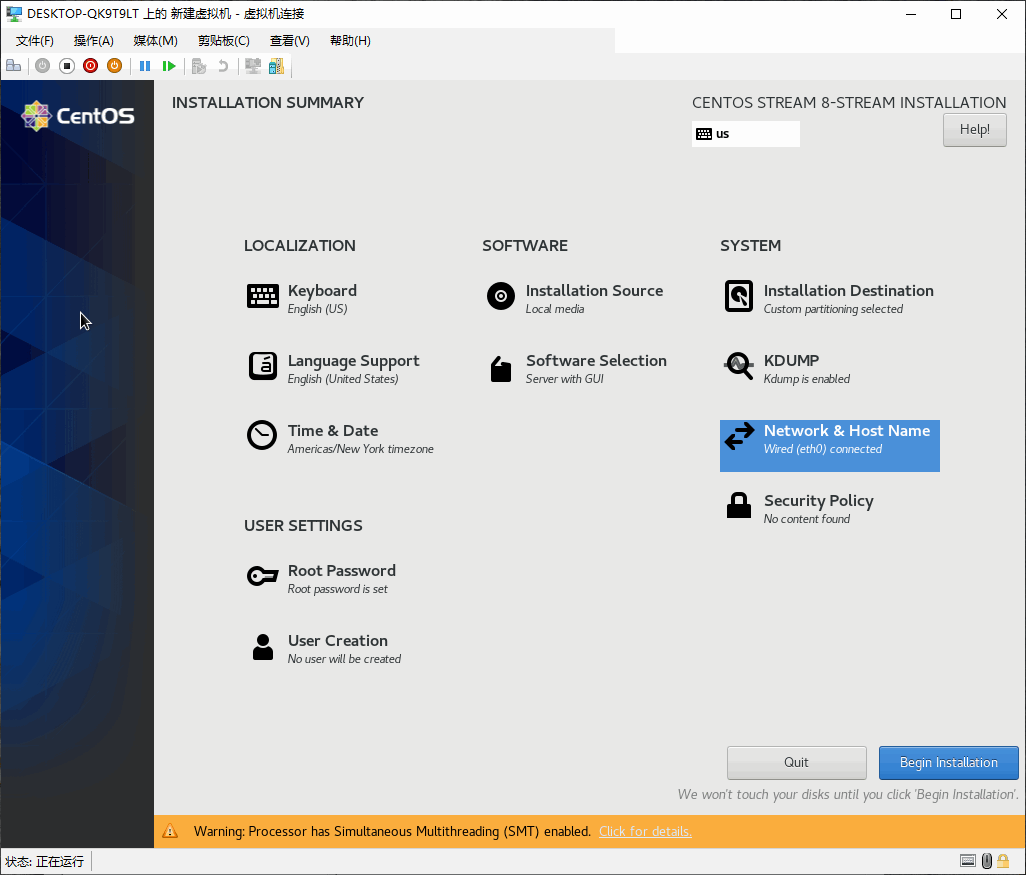Click the Revert arrow icon
The width and height of the screenshot is (1026, 875).
coord(223,65)
